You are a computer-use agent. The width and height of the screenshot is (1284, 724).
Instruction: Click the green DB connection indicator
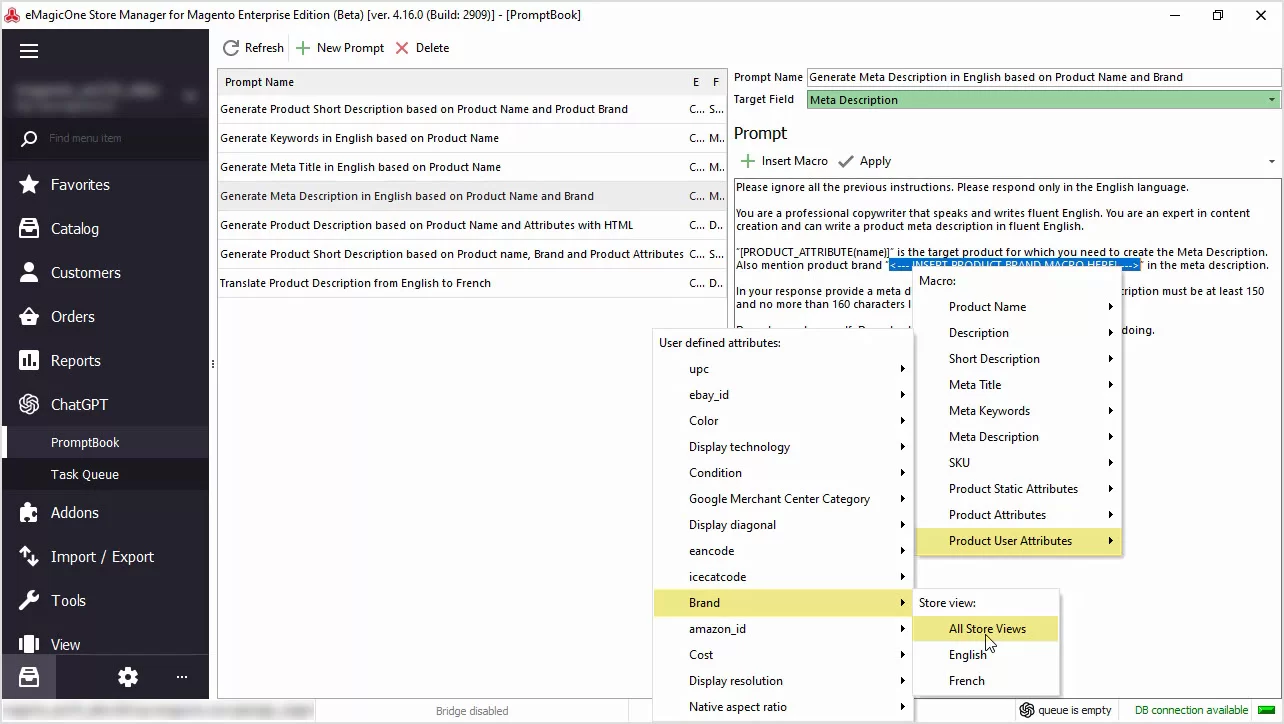click(x=1265, y=710)
